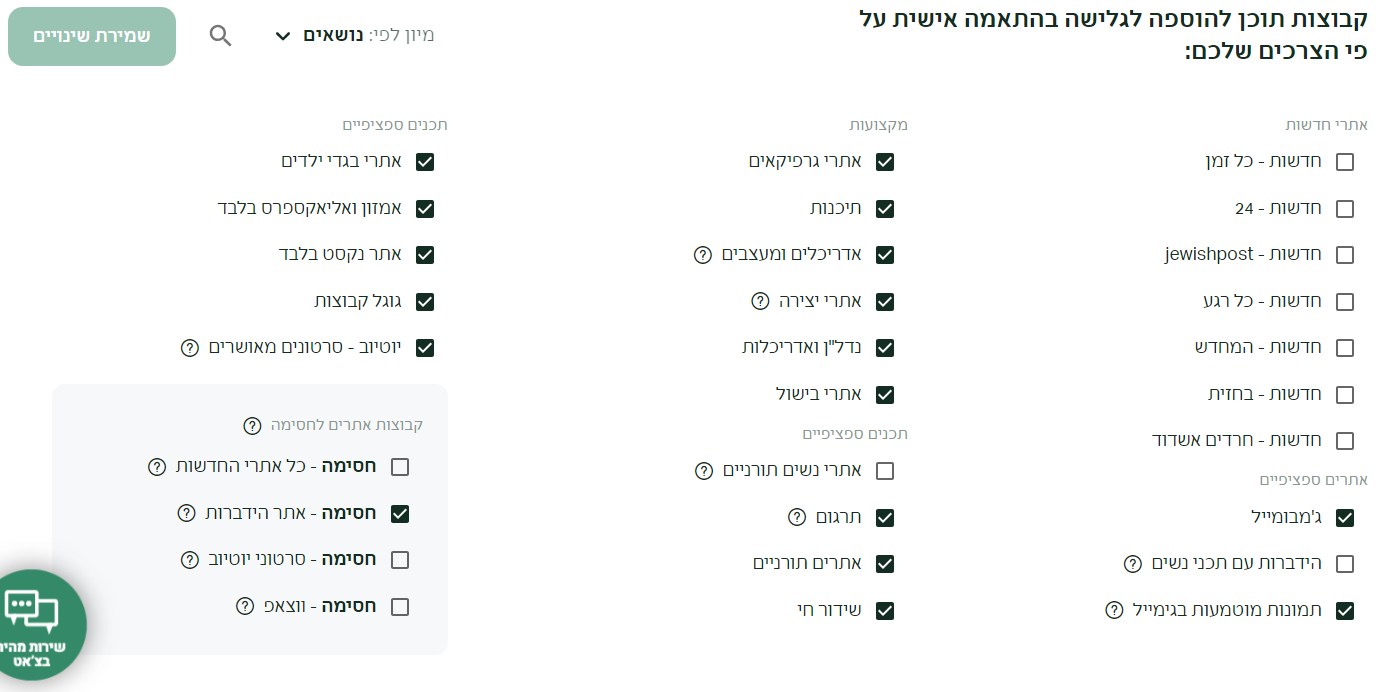Click help icon next to אדריכלים ומעצבים

coord(703,255)
